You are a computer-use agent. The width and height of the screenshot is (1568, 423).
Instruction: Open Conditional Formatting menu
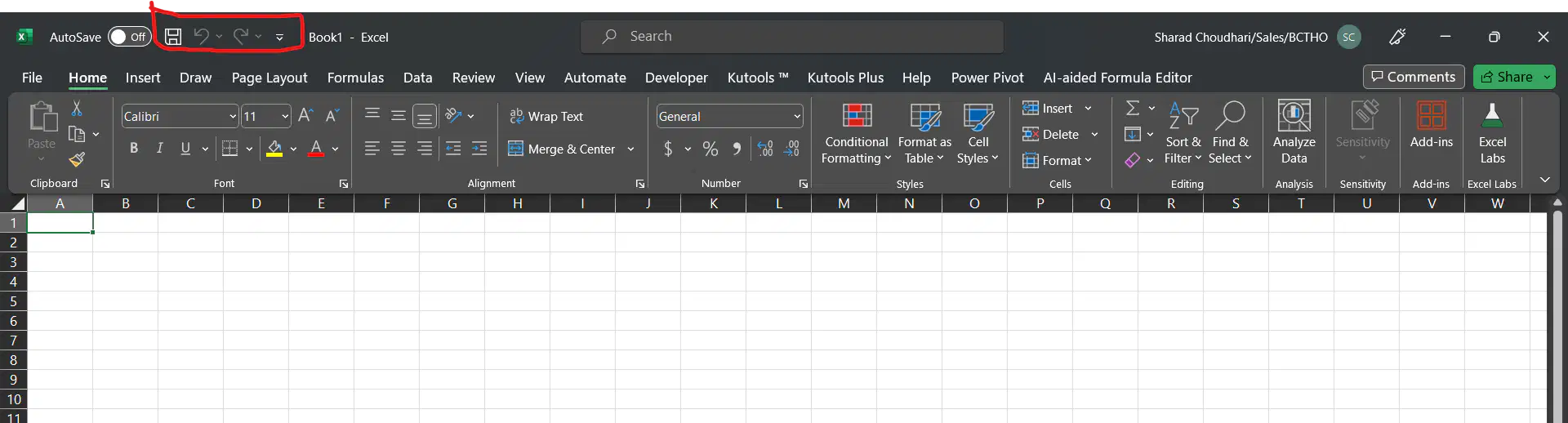coord(857,134)
